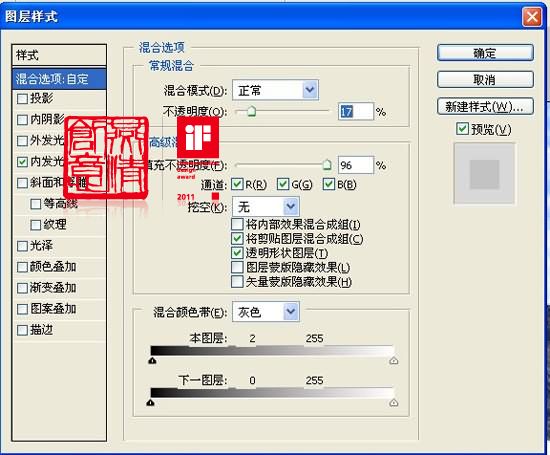The image size is (550, 455).
Task: Select the 描边 stroke style entry
Action: pos(59,330)
